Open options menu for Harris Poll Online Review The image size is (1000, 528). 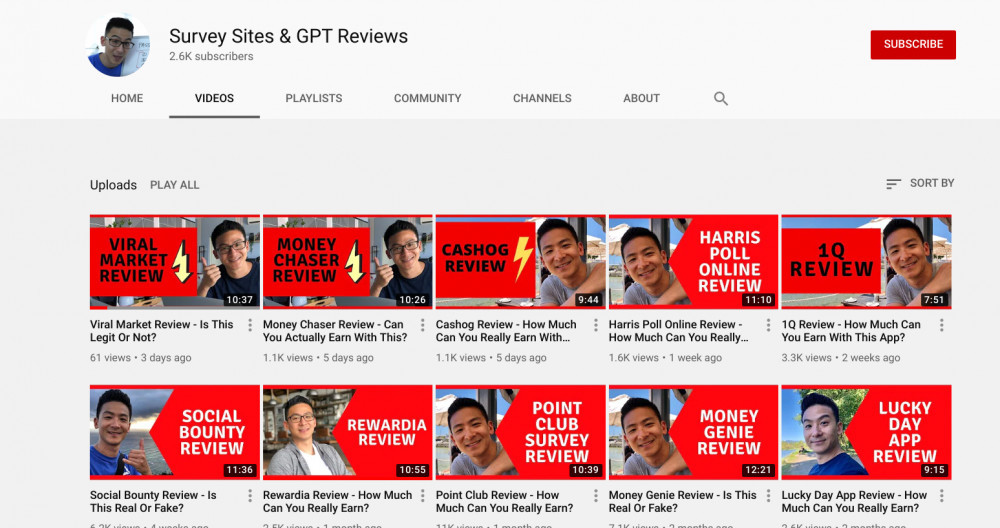click(x=768, y=325)
